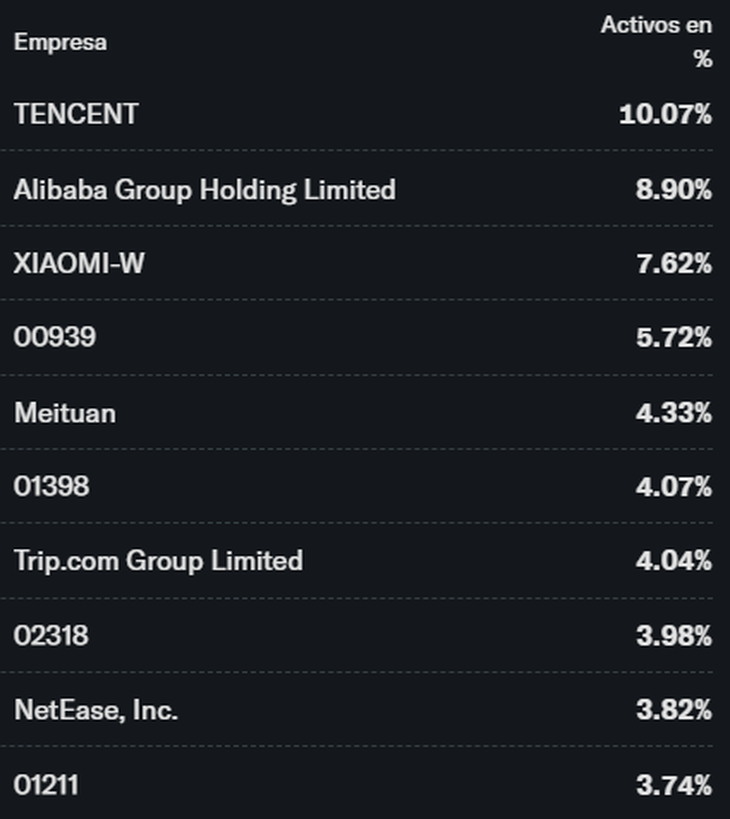Viewport: 730px width, 819px height.
Task: Click the 4.07% asset value
Action: pyautogui.click(x=673, y=487)
